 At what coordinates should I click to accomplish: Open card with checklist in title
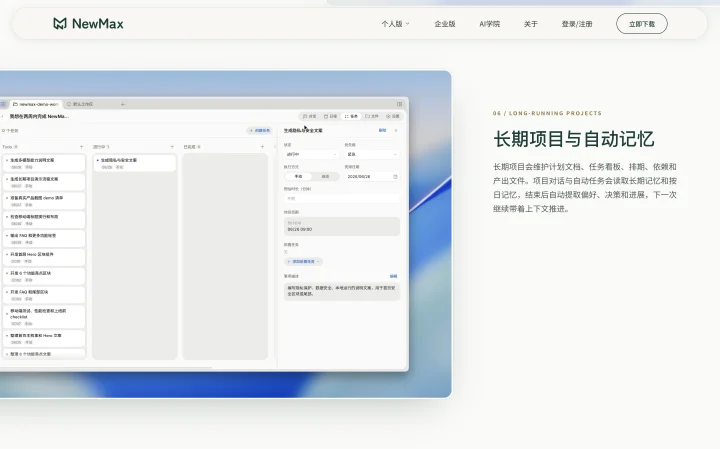(x=44, y=317)
